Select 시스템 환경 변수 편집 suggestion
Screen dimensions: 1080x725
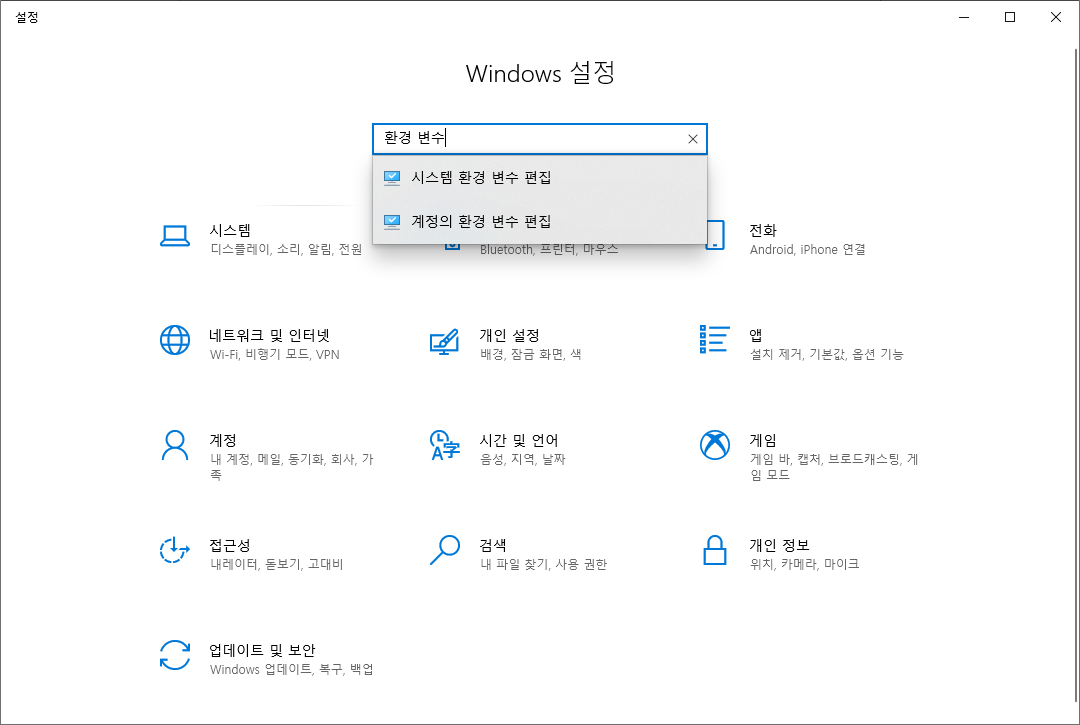pyautogui.click(x=540, y=178)
